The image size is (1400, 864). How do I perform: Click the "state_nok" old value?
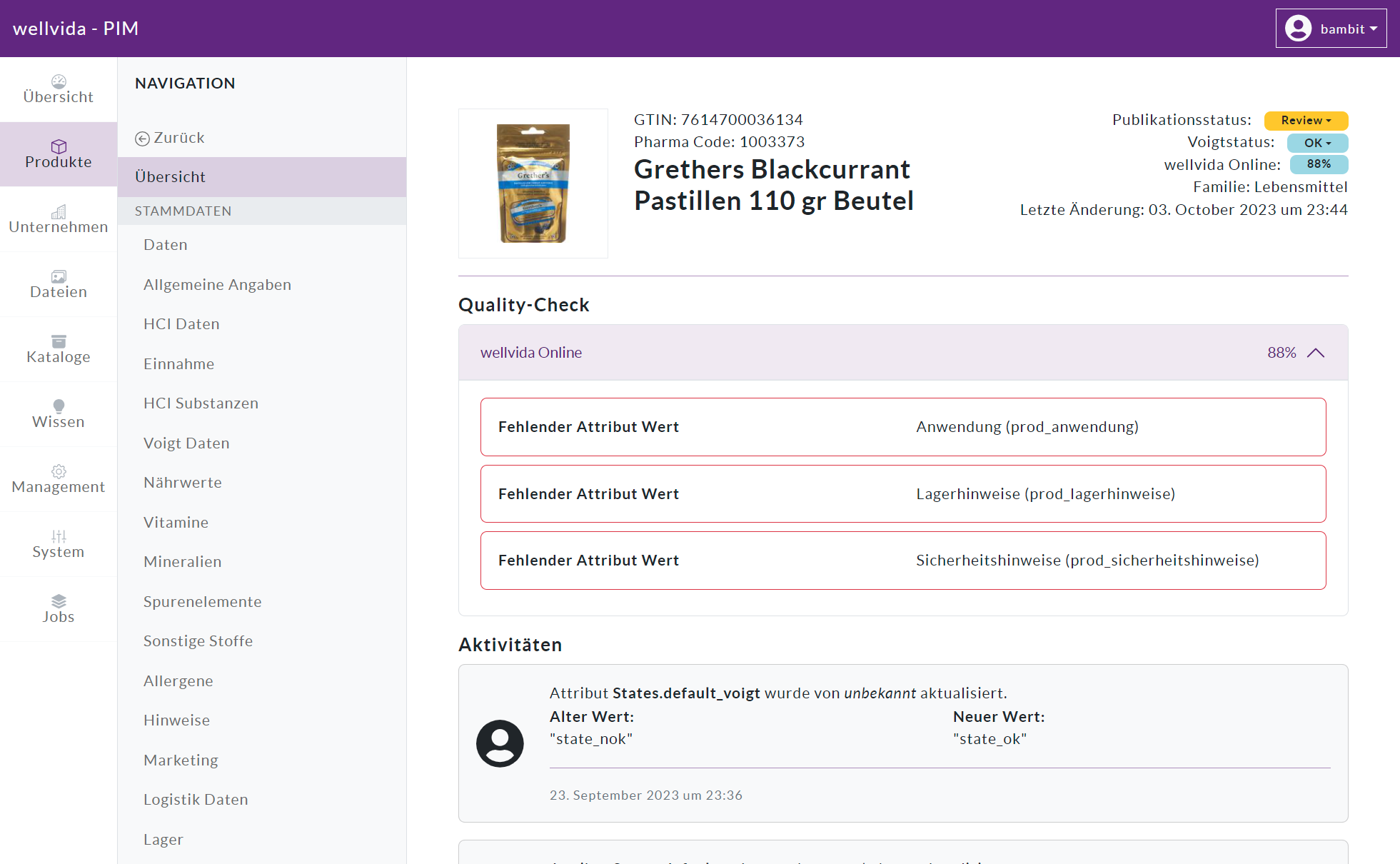(591, 739)
